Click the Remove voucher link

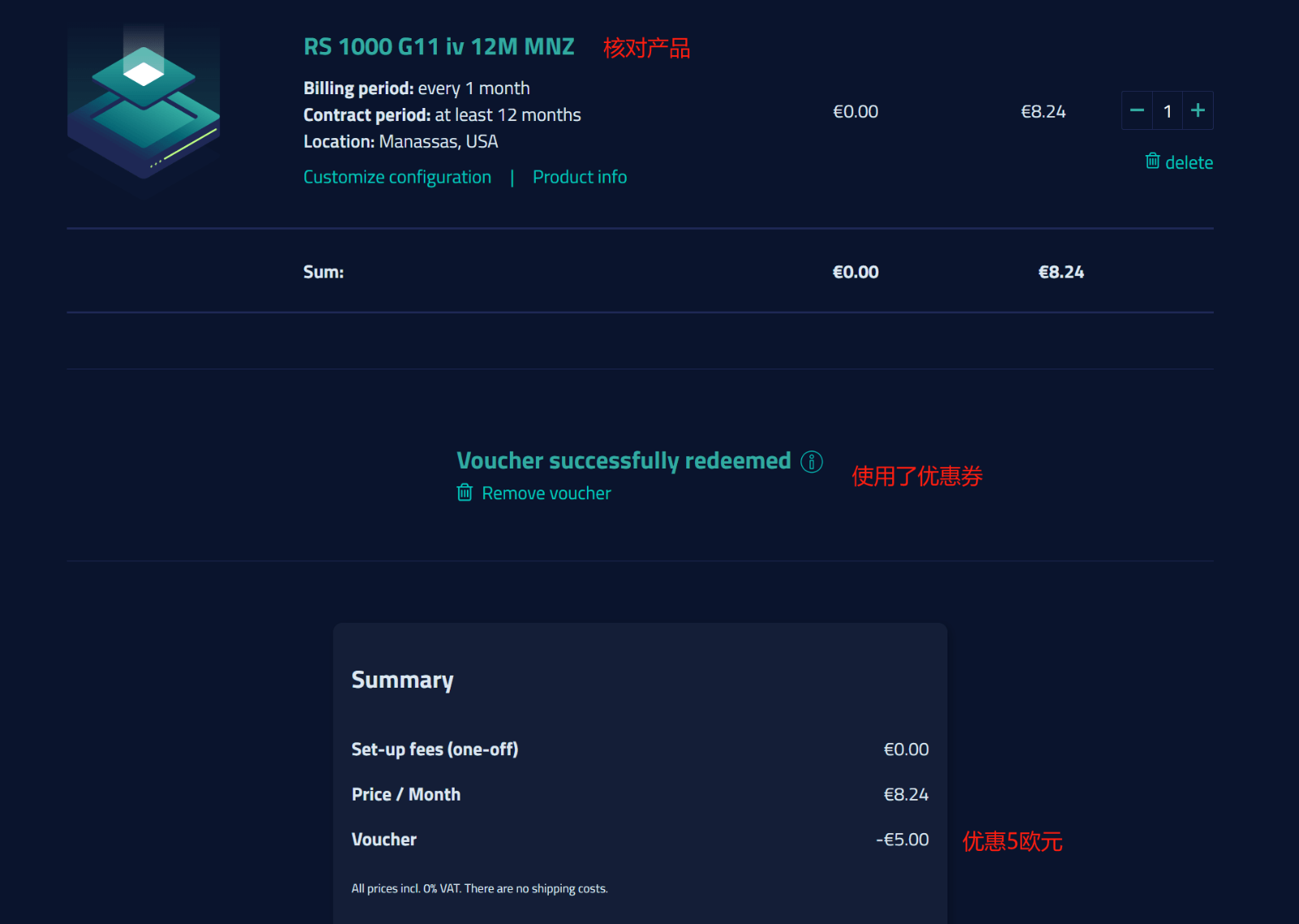(546, 494)
